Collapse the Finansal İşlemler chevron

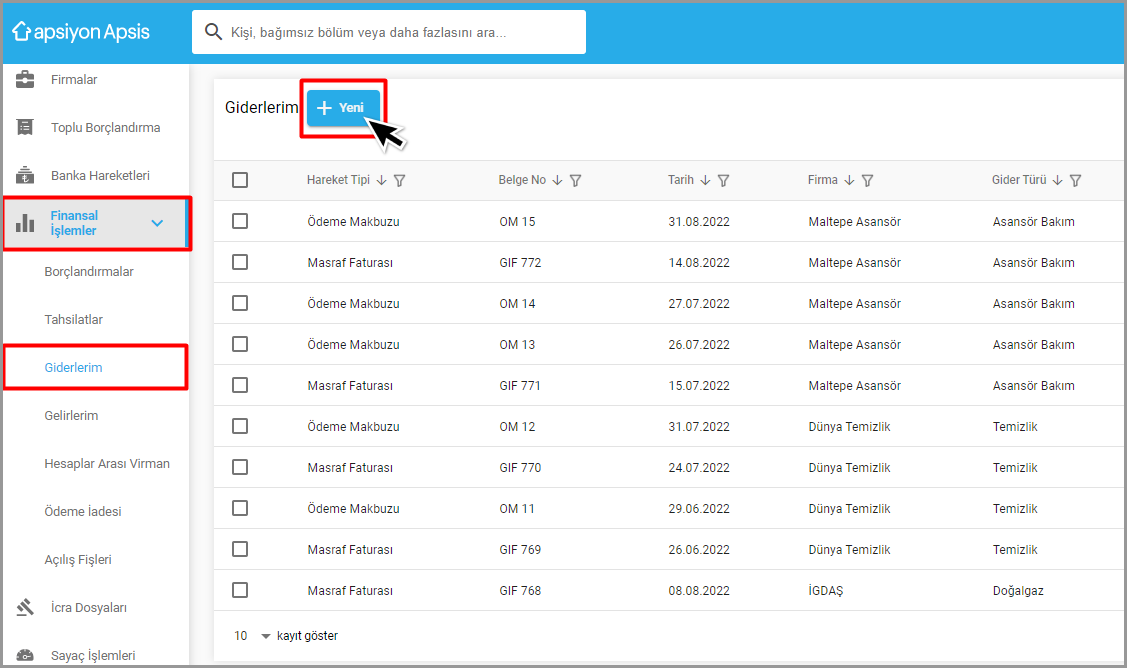pos(157,223)
